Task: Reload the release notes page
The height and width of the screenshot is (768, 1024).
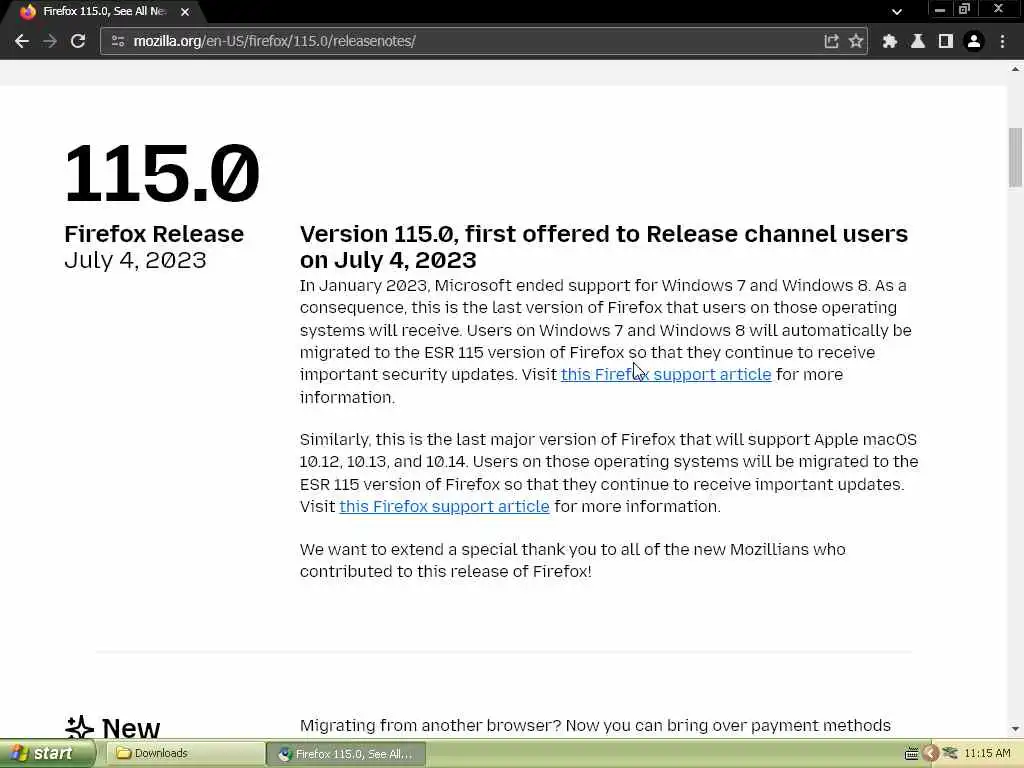Action: pos(78,41)
